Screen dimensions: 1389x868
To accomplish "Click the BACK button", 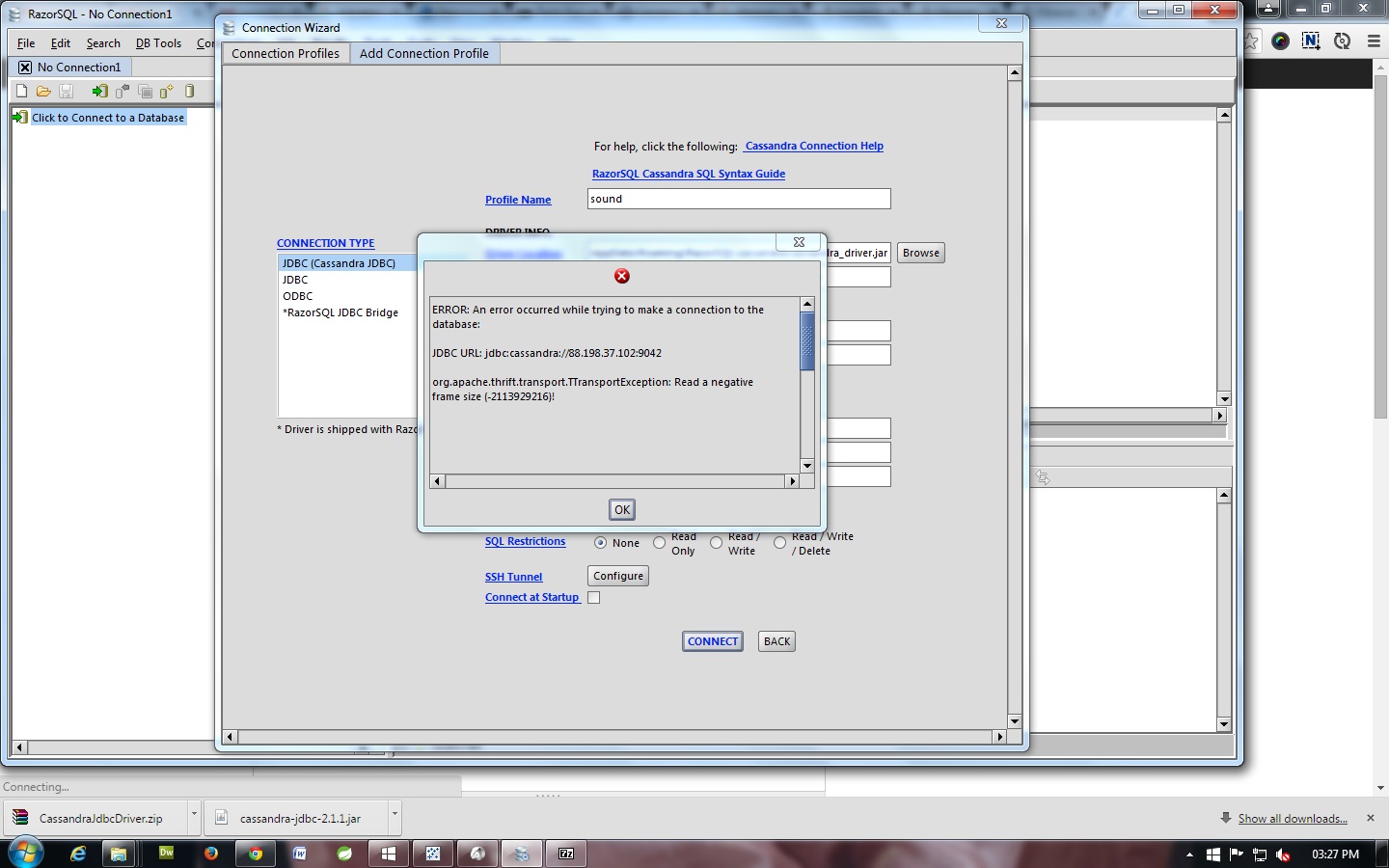I will pyautogui.click(x=776, y=641).
